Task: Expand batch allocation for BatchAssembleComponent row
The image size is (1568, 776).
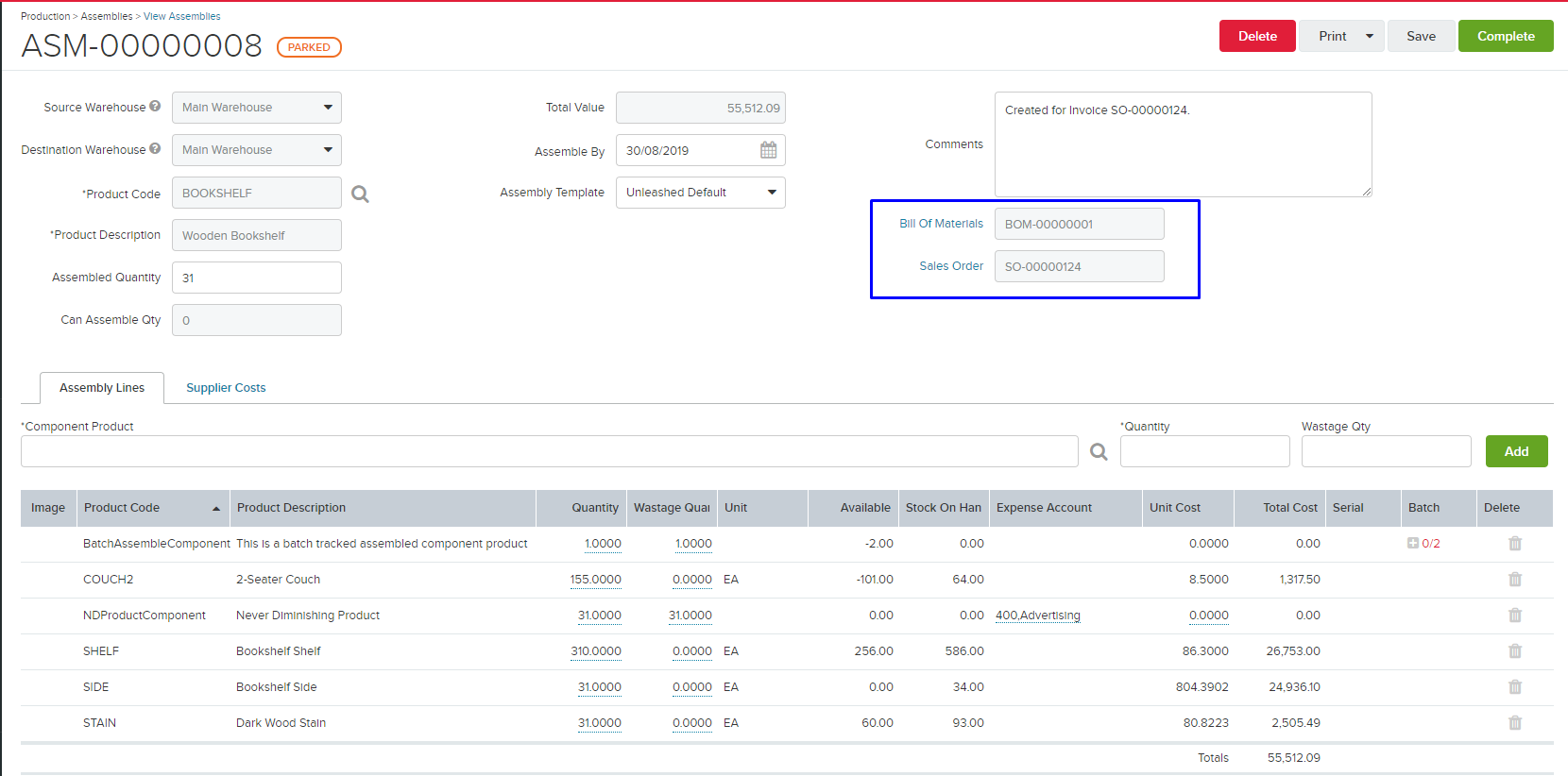Action: pos(1413,543)
